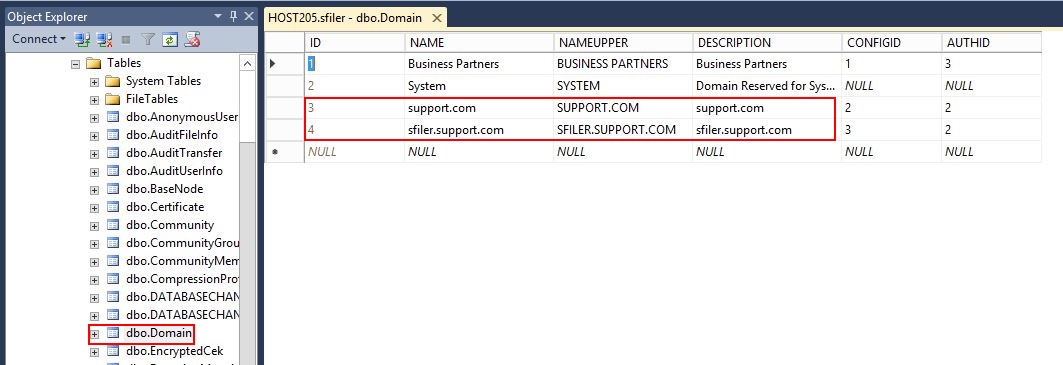Select the dbo.Certificate table
This screenshot has width=1063, height=365.
click(x=165, y=207)
